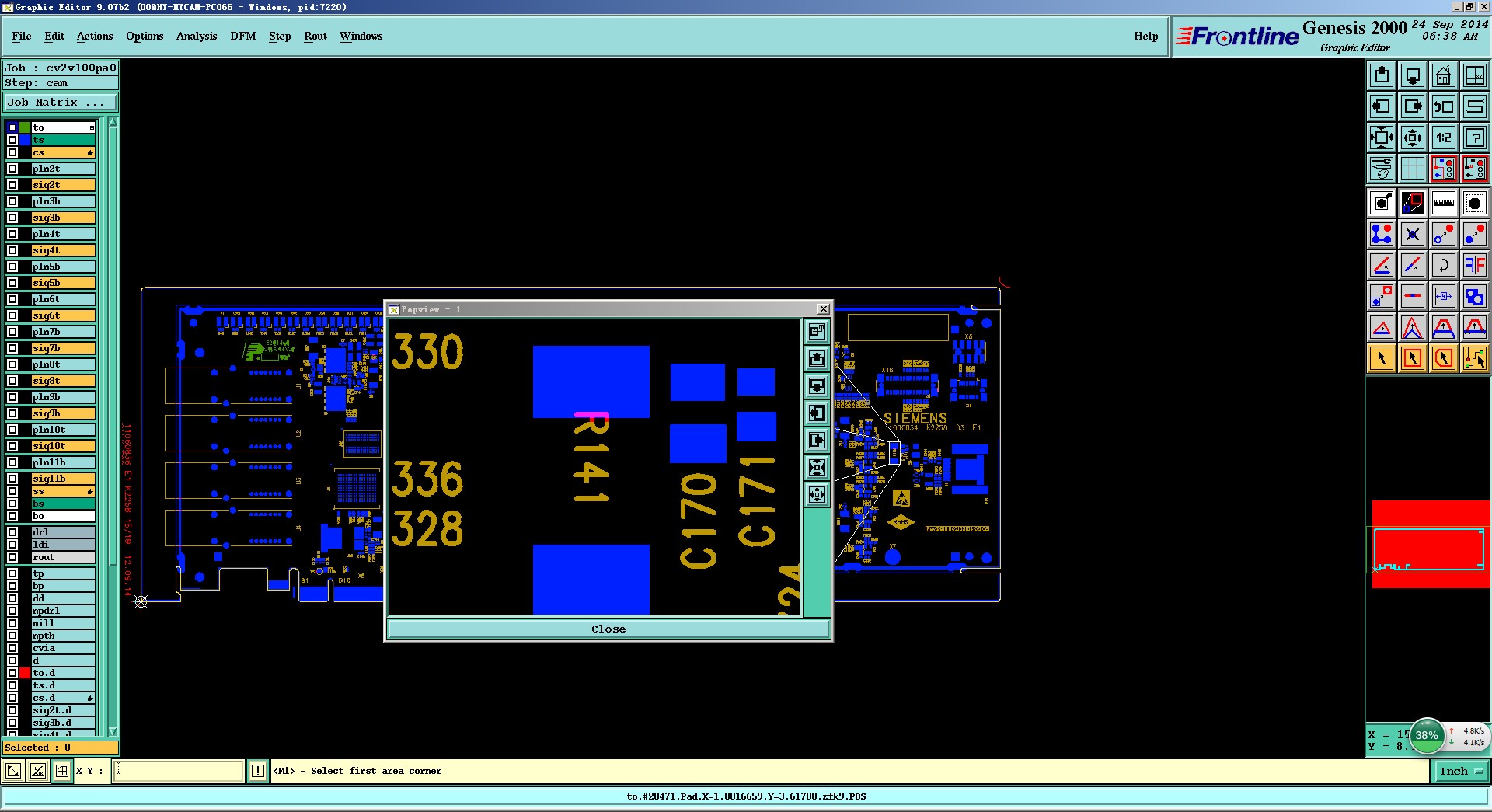This screenshot has width=1492, height=812.
Task: Toggle the 'pln2t' layer display checkbox
Action: coord(12,169)
